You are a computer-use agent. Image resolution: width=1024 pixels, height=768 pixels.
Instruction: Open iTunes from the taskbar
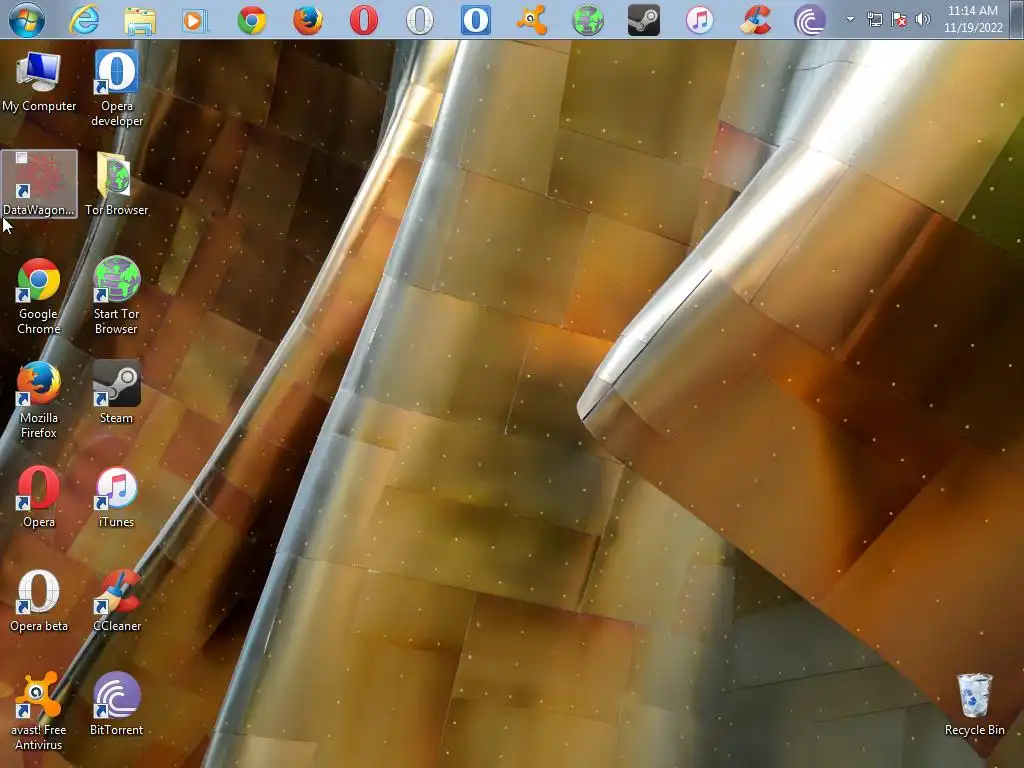coord(699,20)
